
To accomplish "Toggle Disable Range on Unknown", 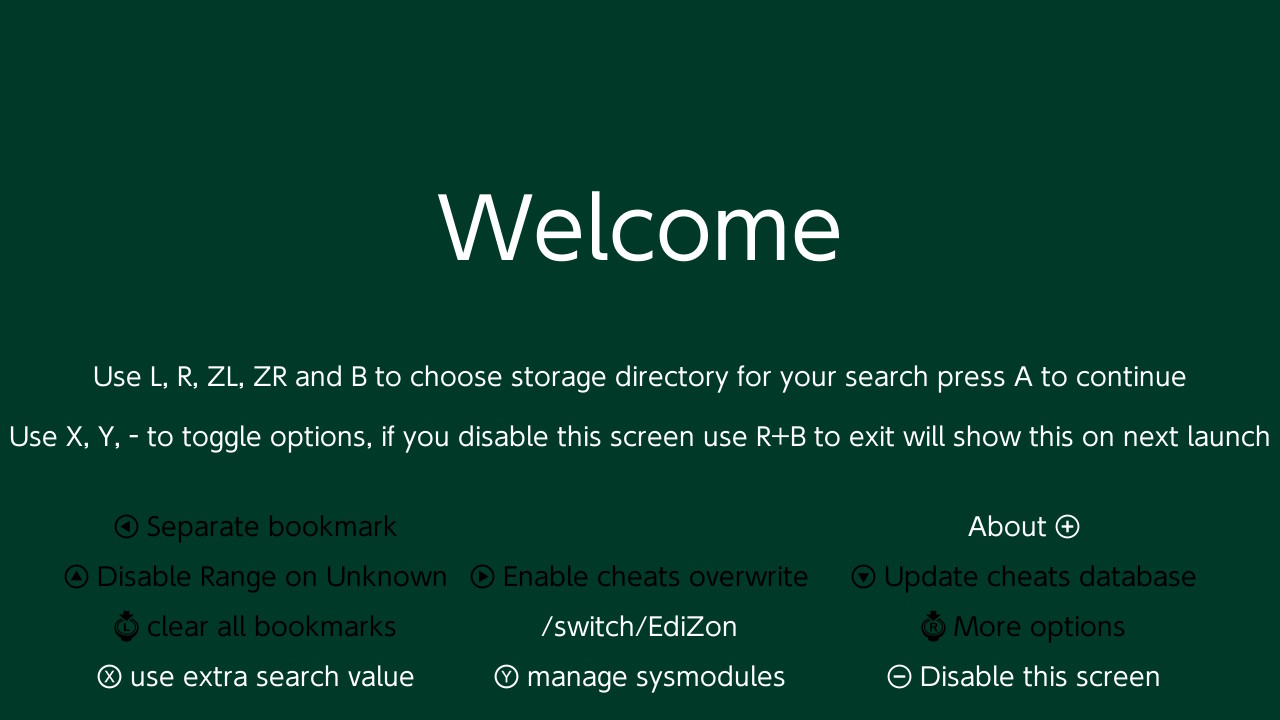I will pyautogui.click(x=272, y=577).
